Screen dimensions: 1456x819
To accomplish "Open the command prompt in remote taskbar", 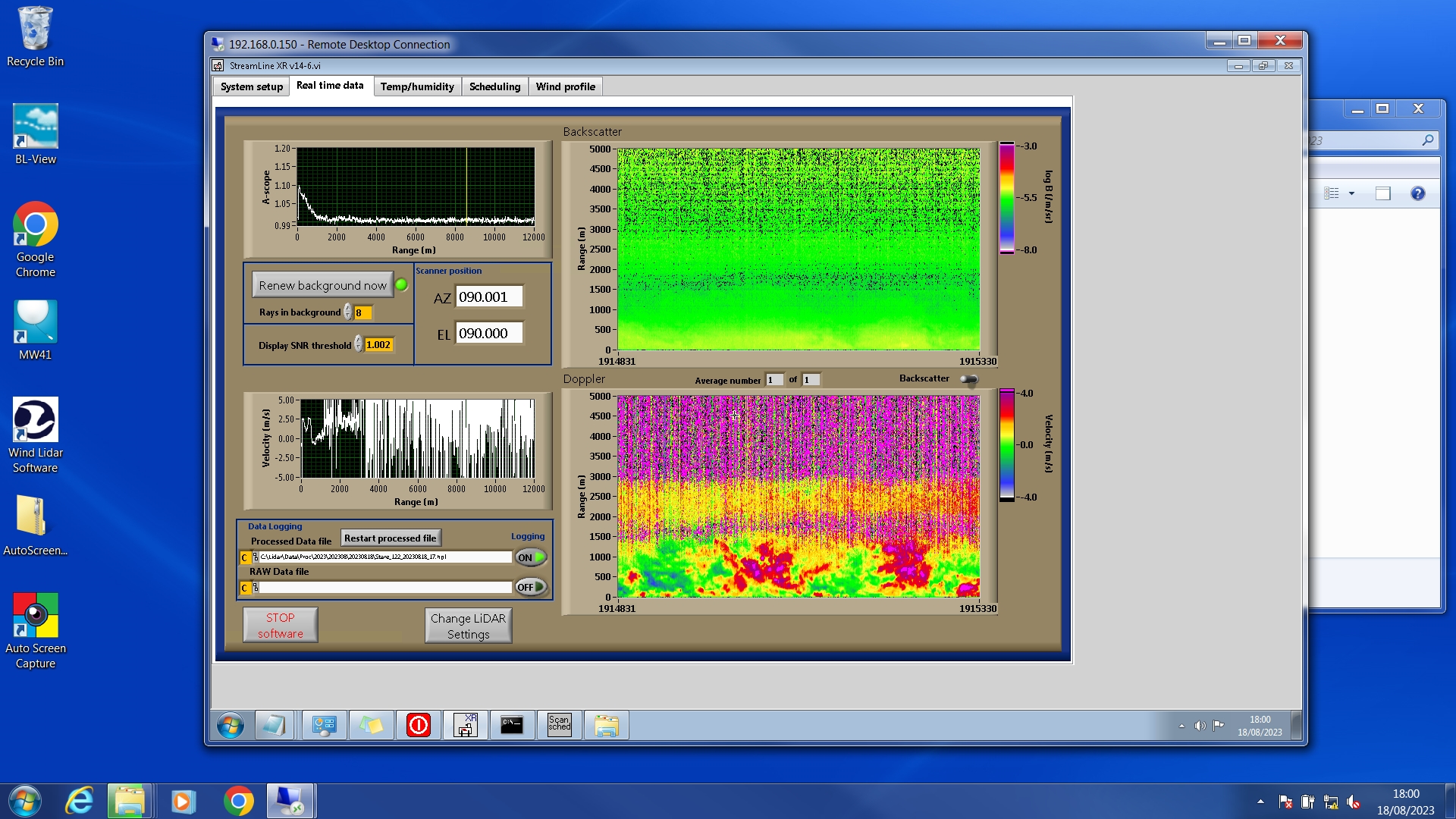I will click(512, 725).
